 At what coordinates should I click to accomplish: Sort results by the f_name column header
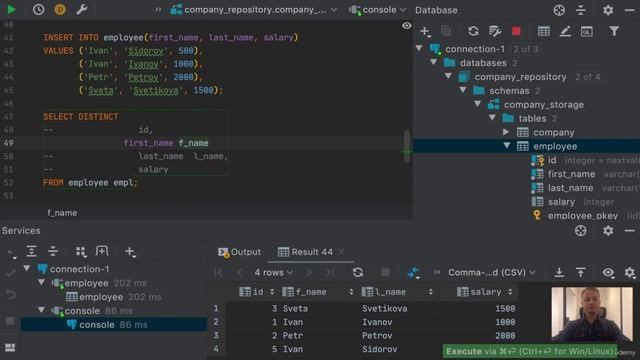tap(318, 292)
